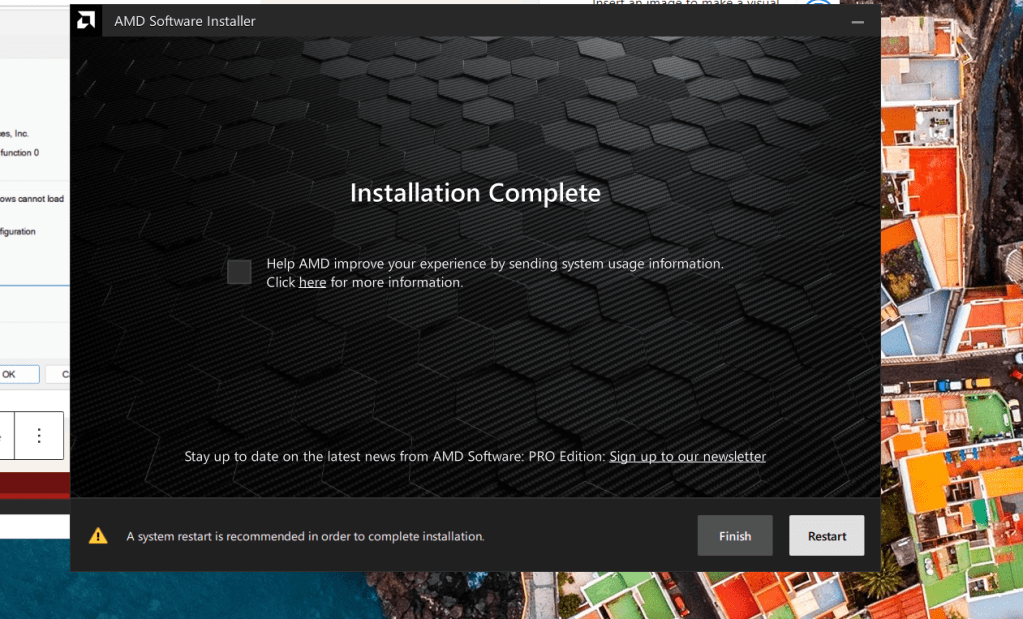1023x619 pixels.
Task: Click the 'Help AMD improve your experience' text
Action: (495, 264)
